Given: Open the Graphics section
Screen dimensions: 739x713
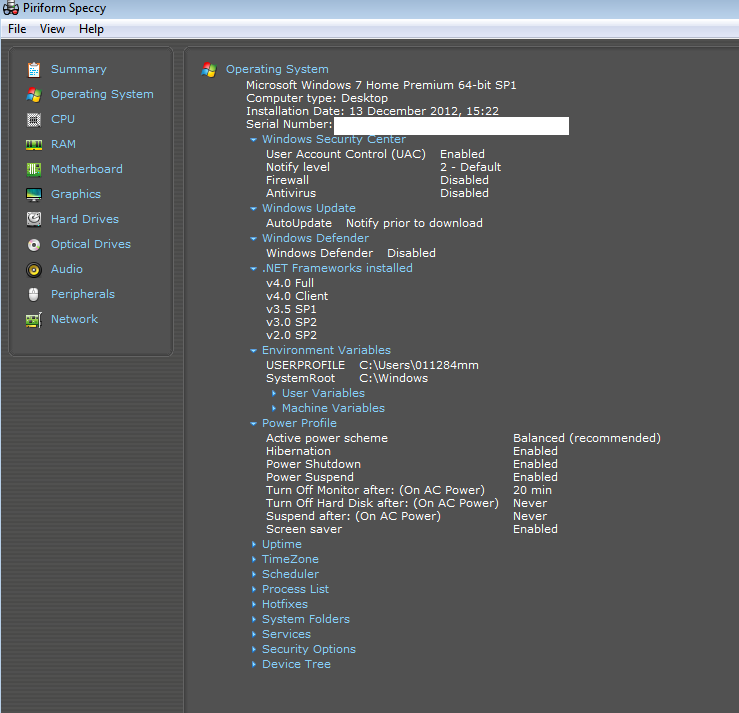Looking at the screenshot, I should click(76, 194).
